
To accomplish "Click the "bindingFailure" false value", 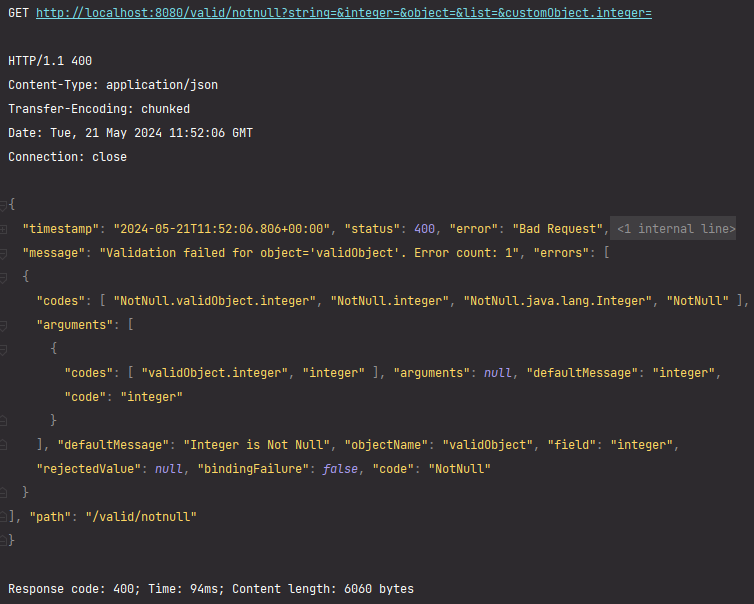I will (x=340, y=469).
